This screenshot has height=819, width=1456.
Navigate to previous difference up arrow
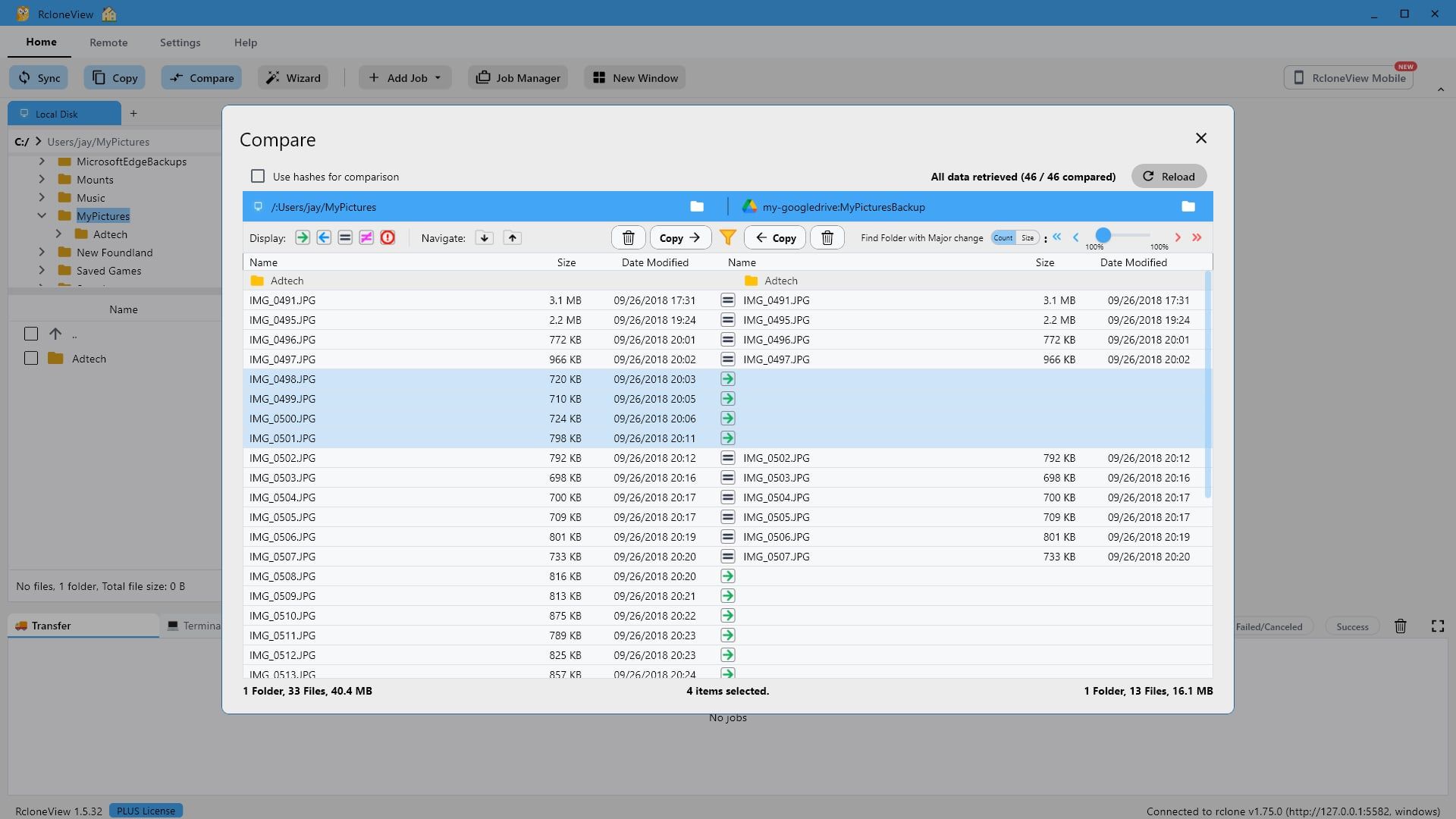[513, 238]
